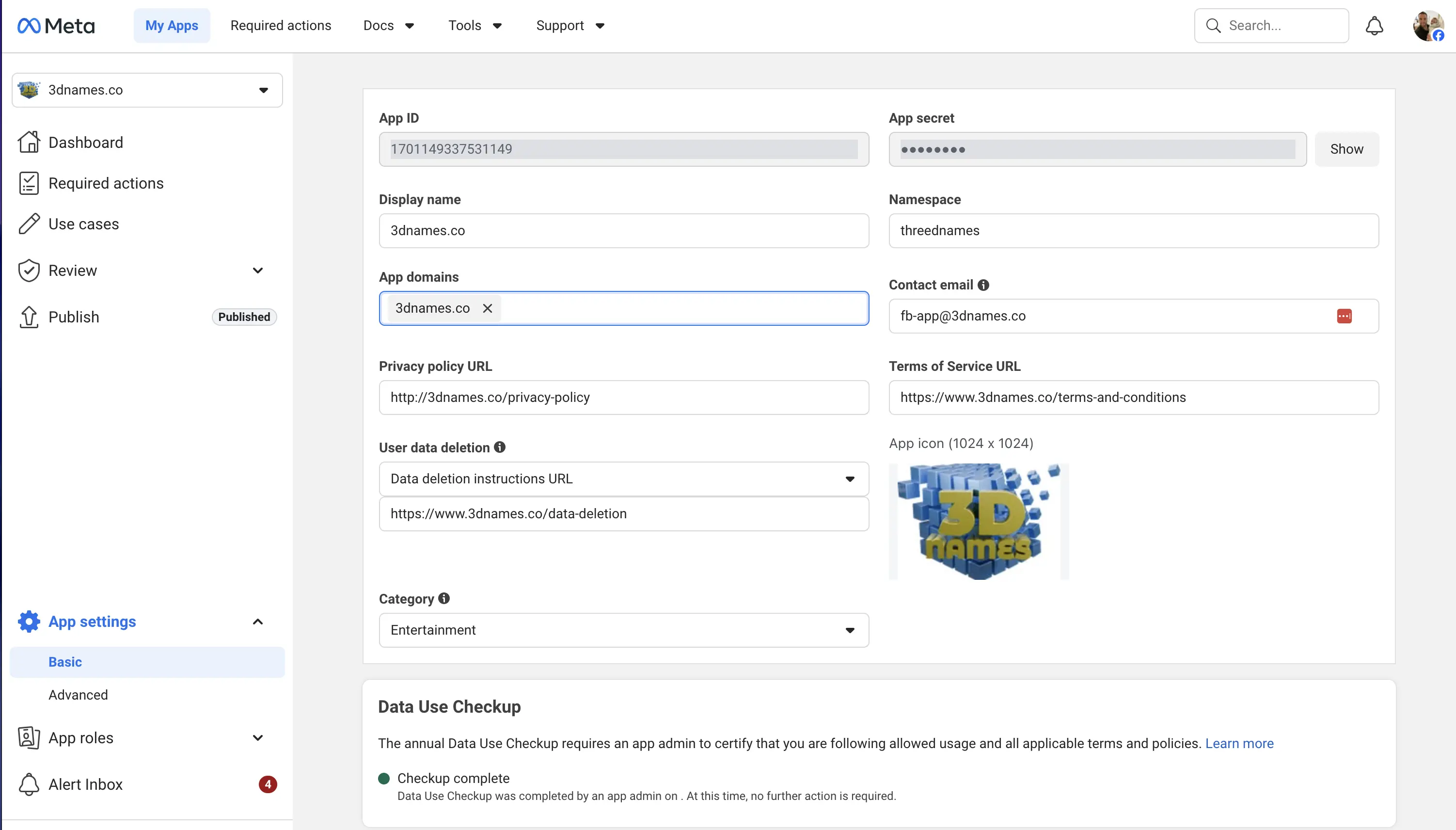Remove the 3dnames.co app domain tag

tap(487, 308)
